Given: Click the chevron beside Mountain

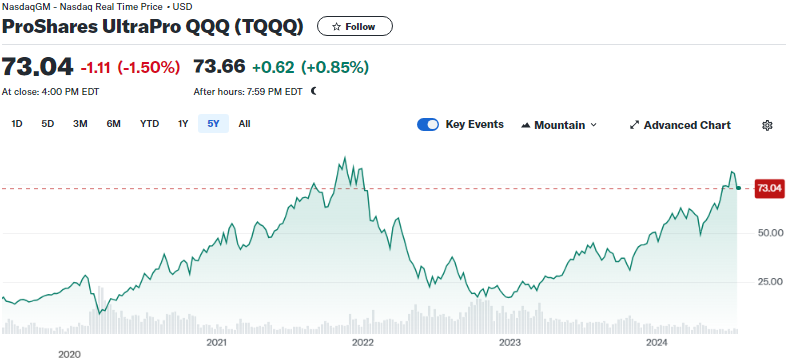Looking at the screenshot, I should click(593, 125).
